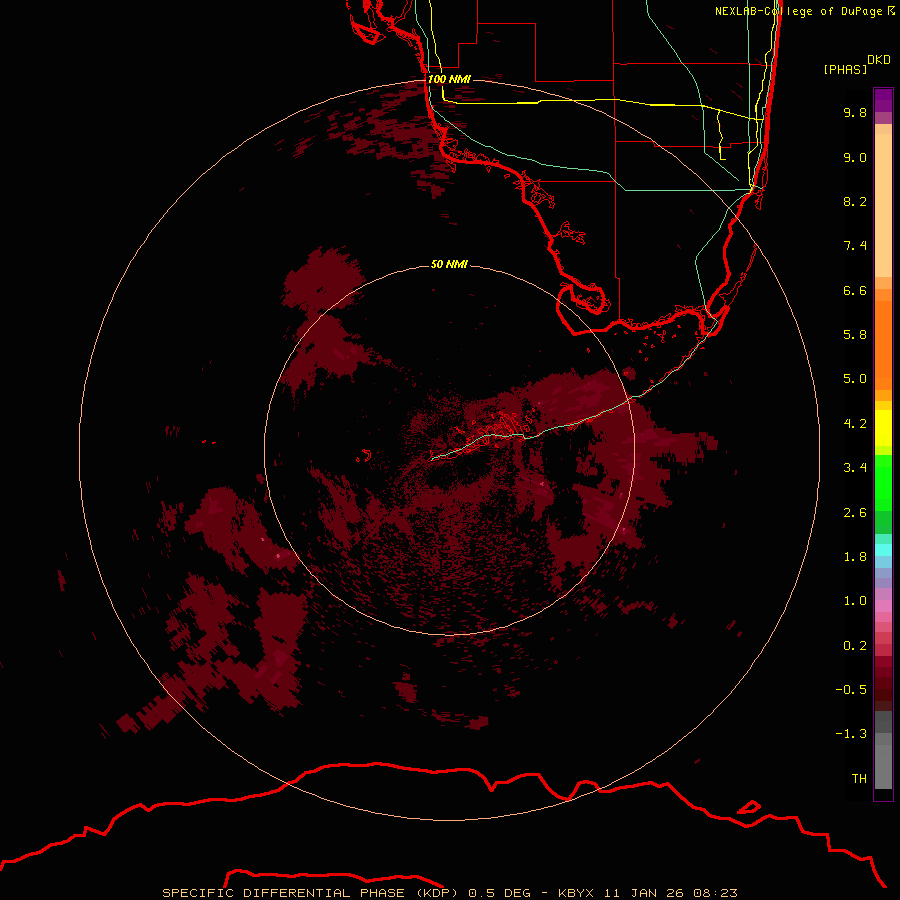900x900 pixels.
Task: Pick the cyan segment of the color bar
Action: (883, 550)
